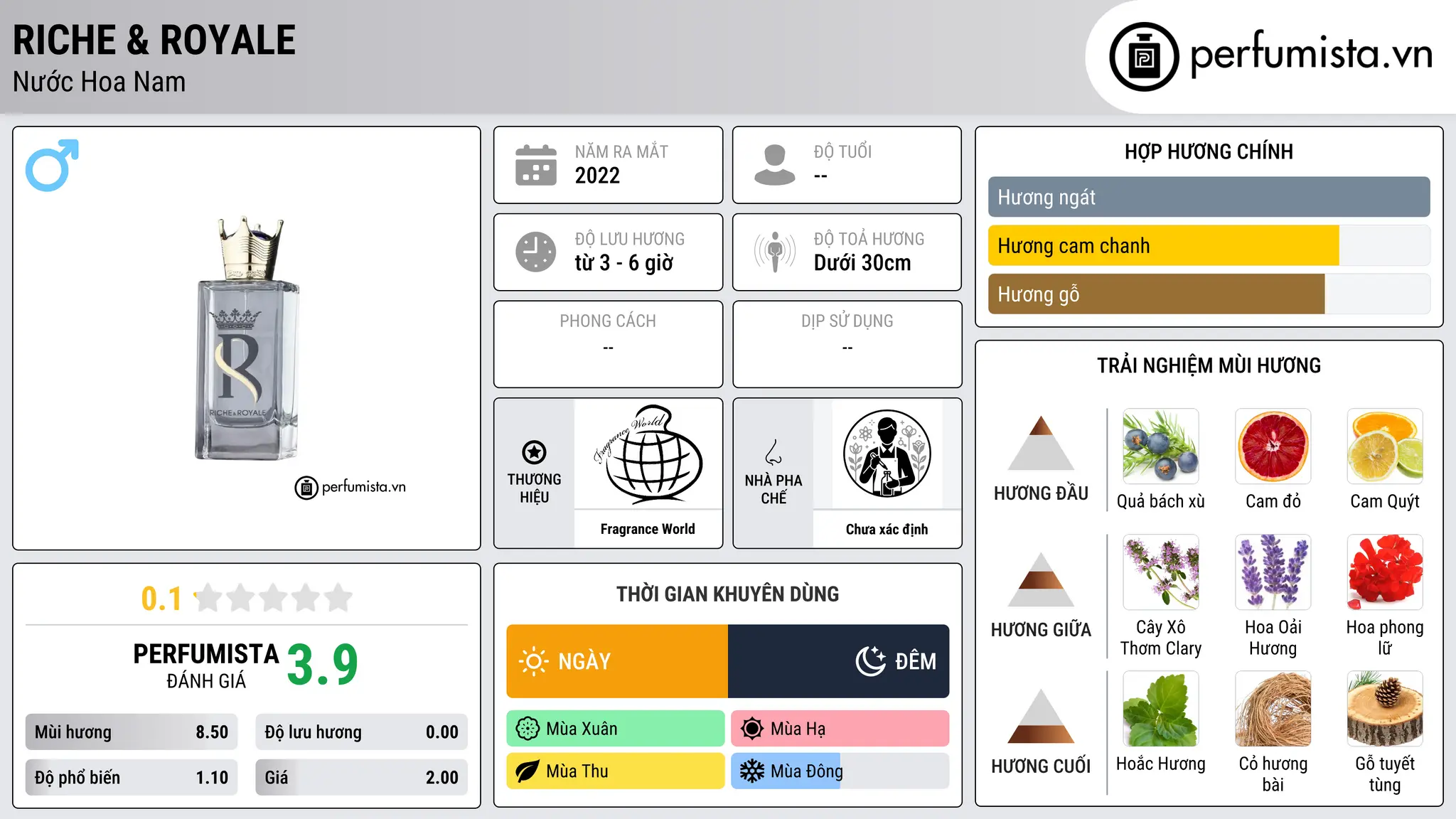Select the sun icon for Mùa Hạ

[752, 729]
